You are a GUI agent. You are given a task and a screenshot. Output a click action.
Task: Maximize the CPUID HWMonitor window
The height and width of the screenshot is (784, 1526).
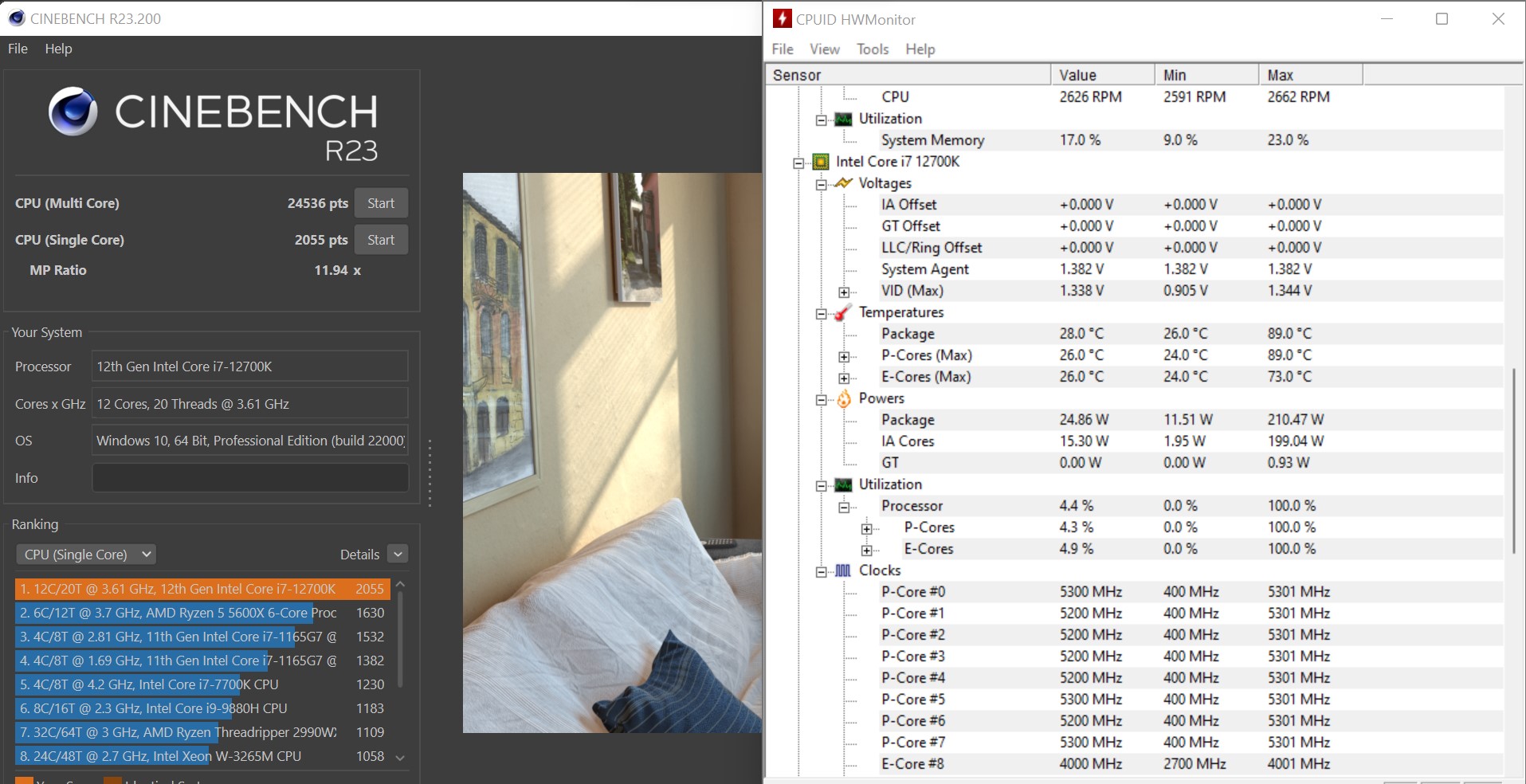tap(1442, 18)
